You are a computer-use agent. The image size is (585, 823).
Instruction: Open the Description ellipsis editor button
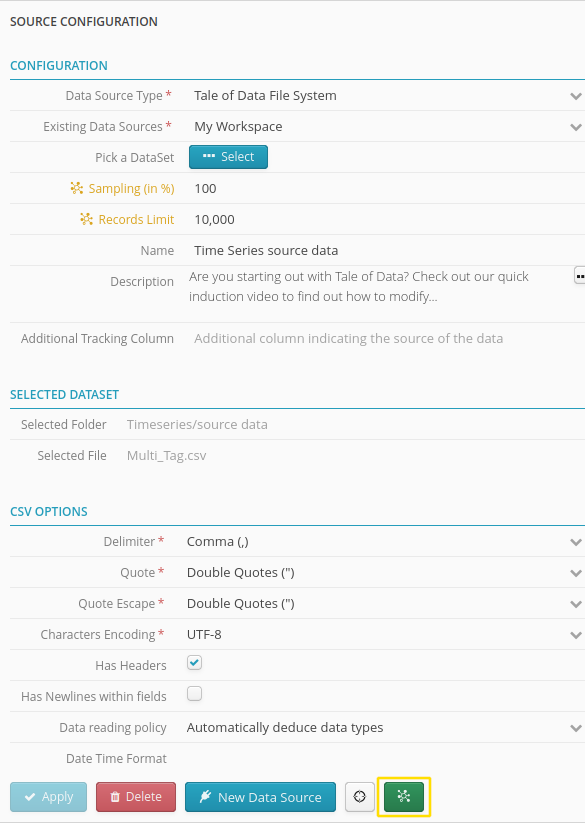tap(580, 276)
